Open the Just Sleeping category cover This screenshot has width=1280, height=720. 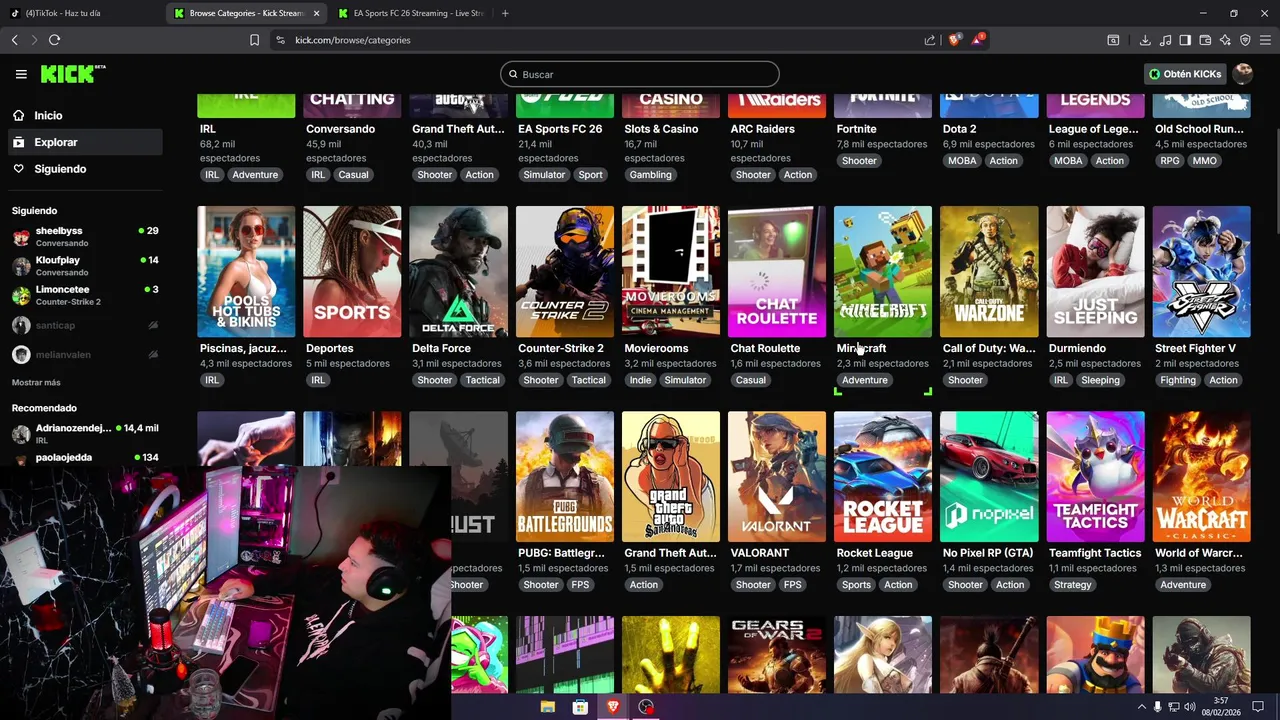1095,271
